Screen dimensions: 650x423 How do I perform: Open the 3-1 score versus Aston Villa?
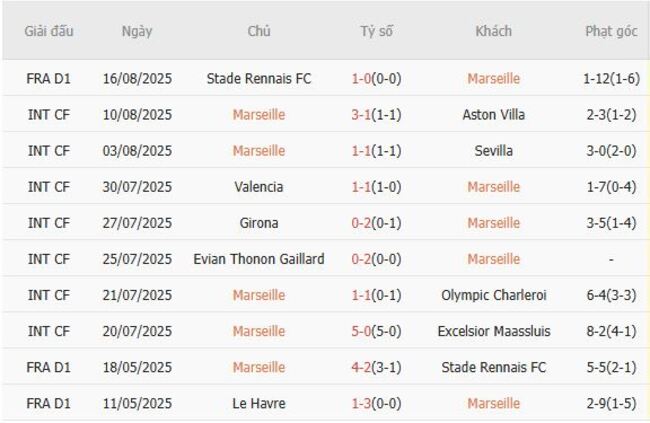(x=362, y=115)
